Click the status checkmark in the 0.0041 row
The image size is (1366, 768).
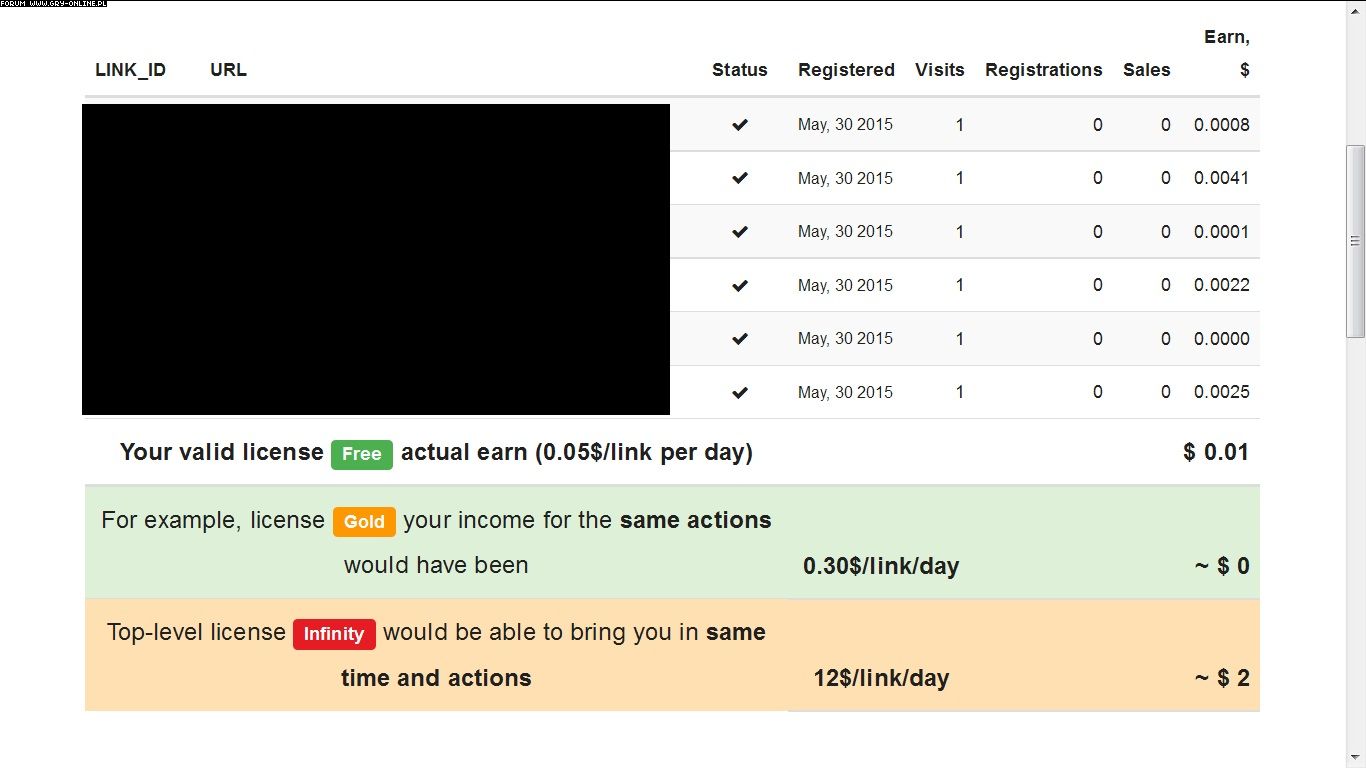740,178
